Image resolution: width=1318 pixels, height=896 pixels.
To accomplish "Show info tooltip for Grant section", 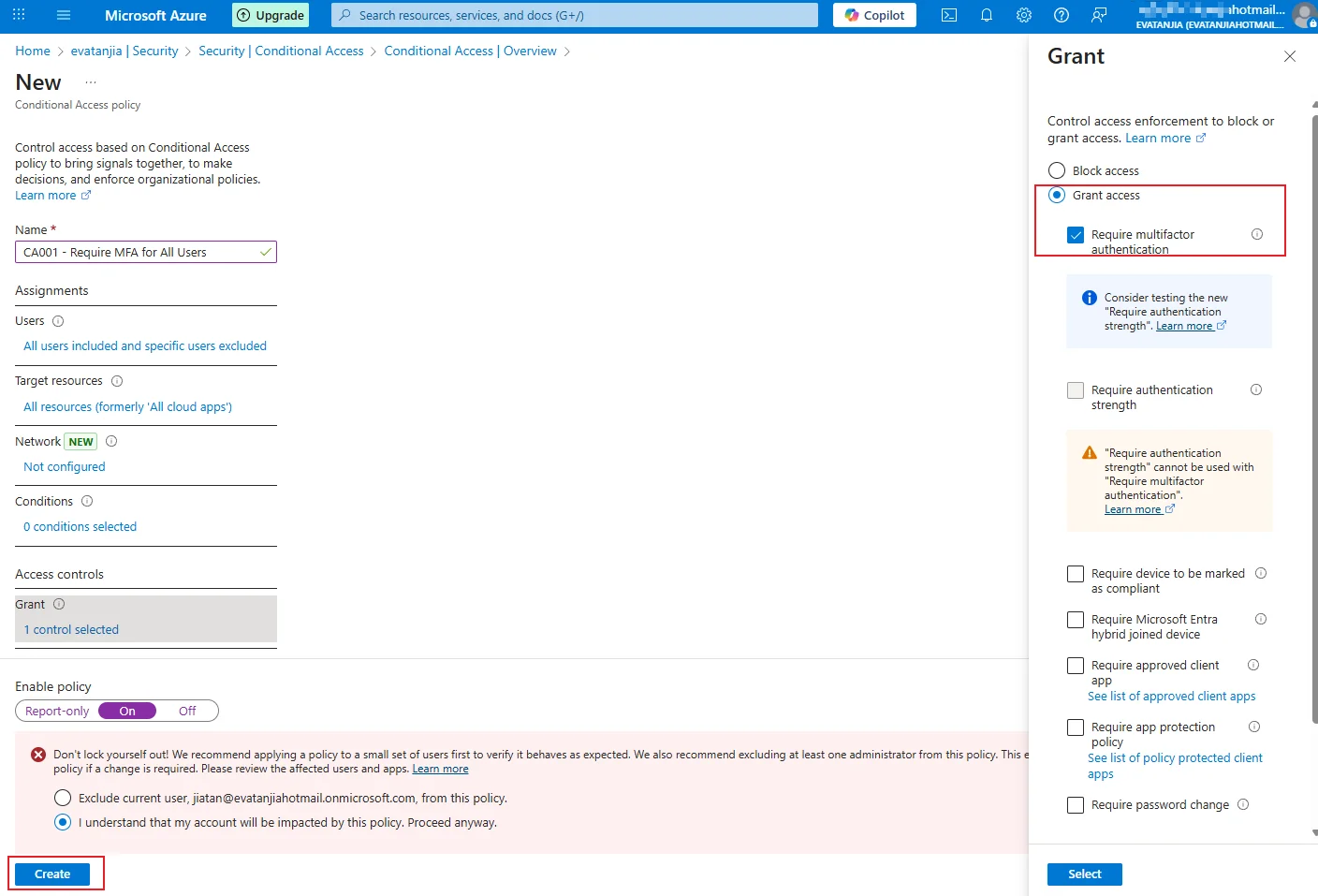I will click(59, 604).
